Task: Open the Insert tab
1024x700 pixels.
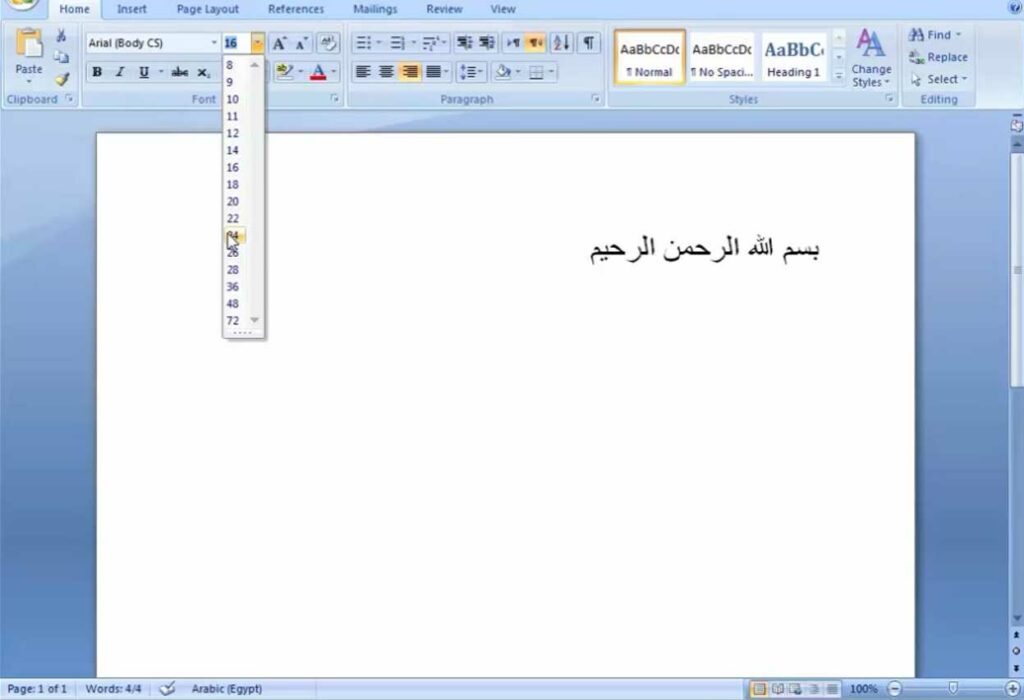Action: 131,9
